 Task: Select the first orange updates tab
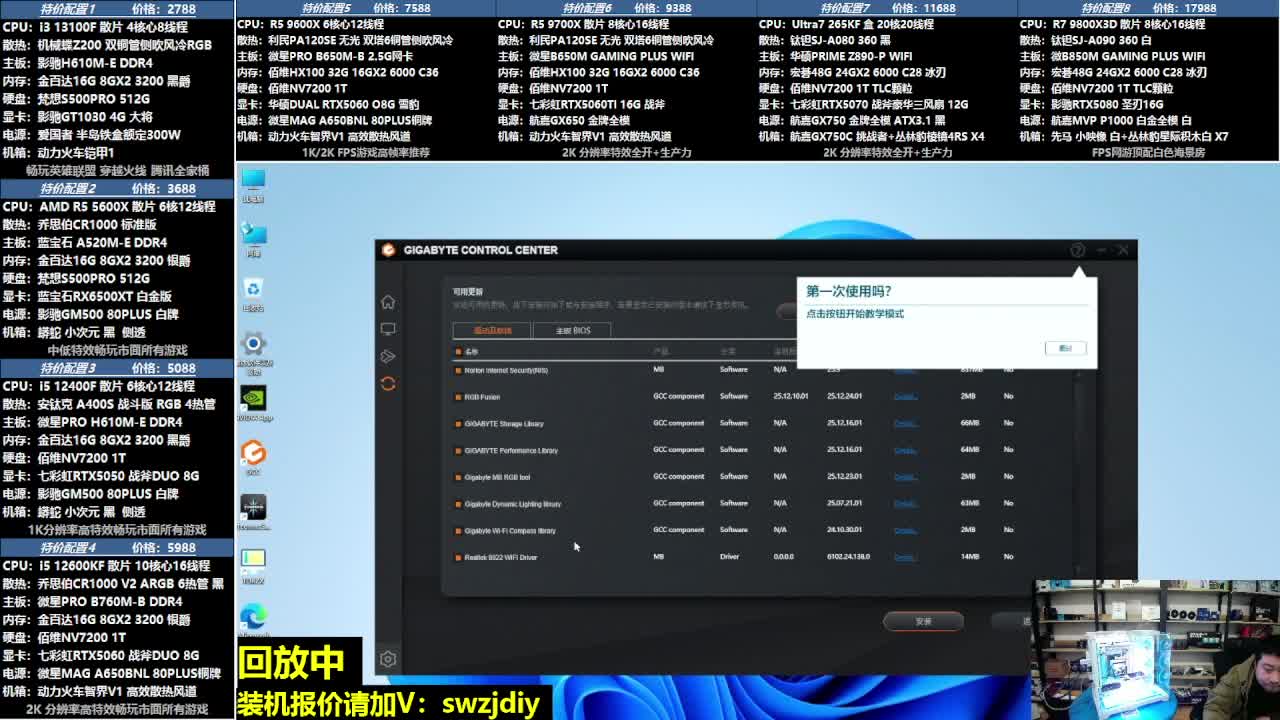[x=492, y=330]
